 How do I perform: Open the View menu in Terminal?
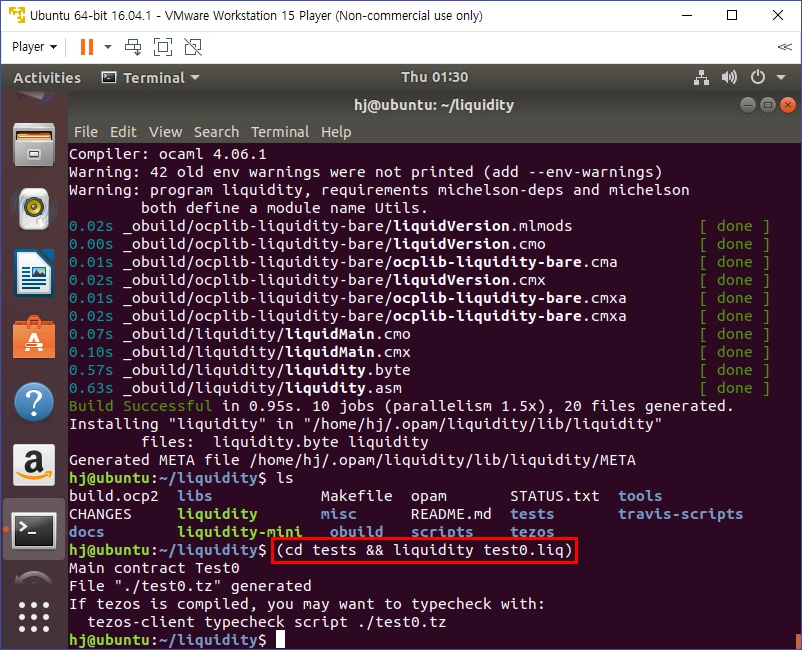click(x=165, y=132)
